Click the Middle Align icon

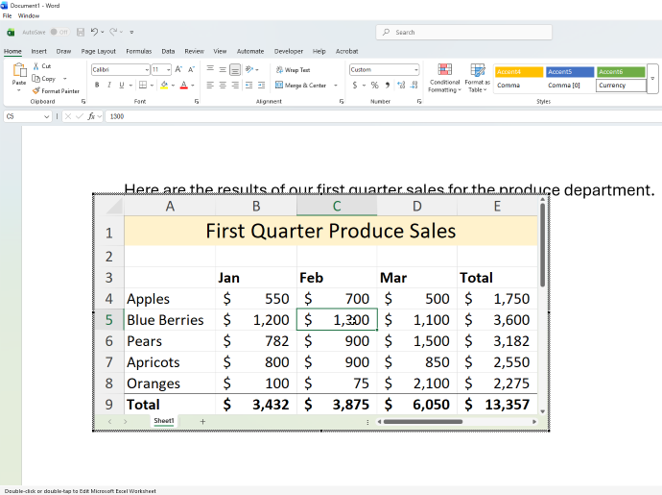click(222, 69)
